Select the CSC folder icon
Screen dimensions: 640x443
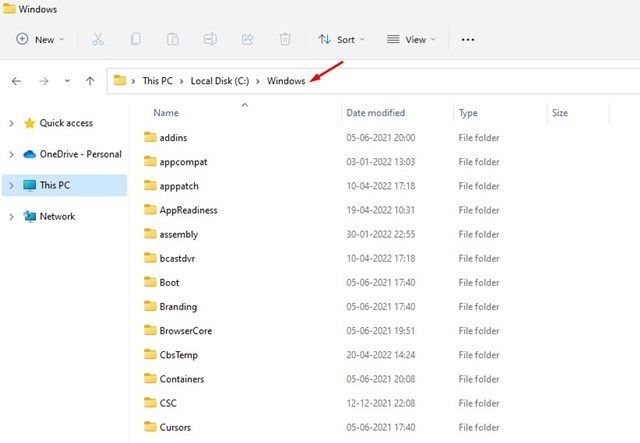coord(150,403)
